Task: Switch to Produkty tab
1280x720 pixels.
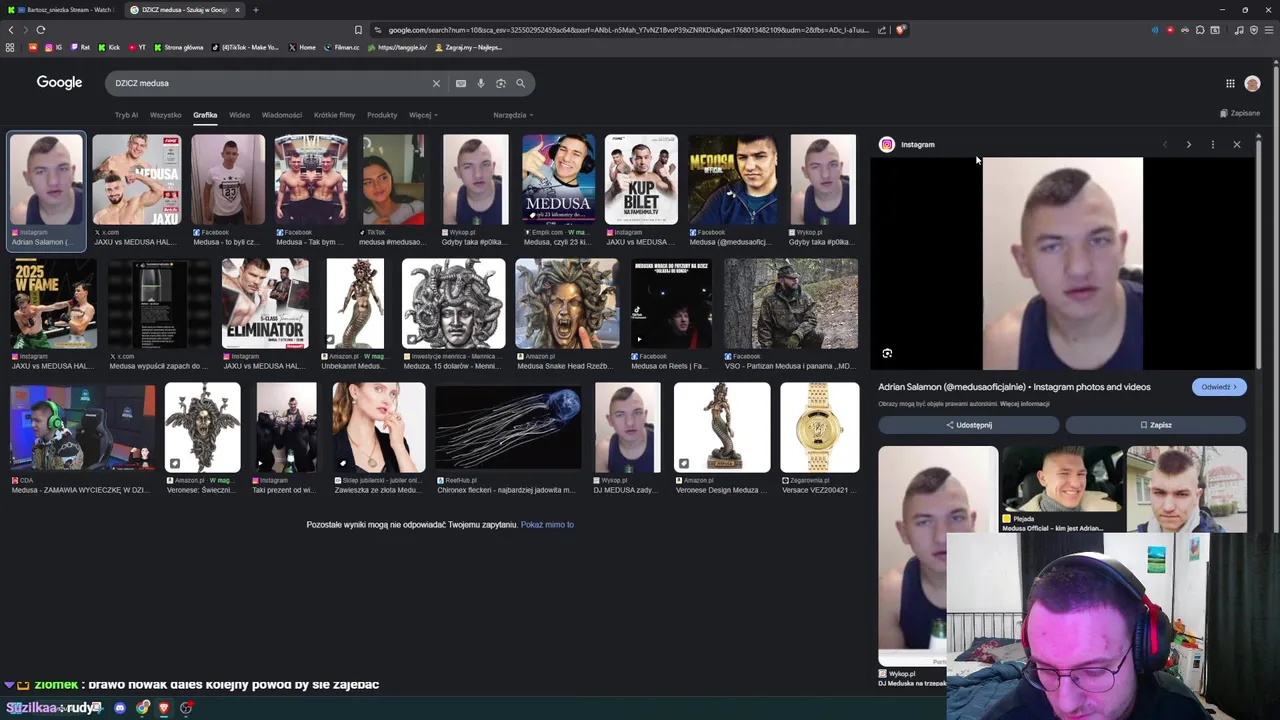Action: [382, 115]
